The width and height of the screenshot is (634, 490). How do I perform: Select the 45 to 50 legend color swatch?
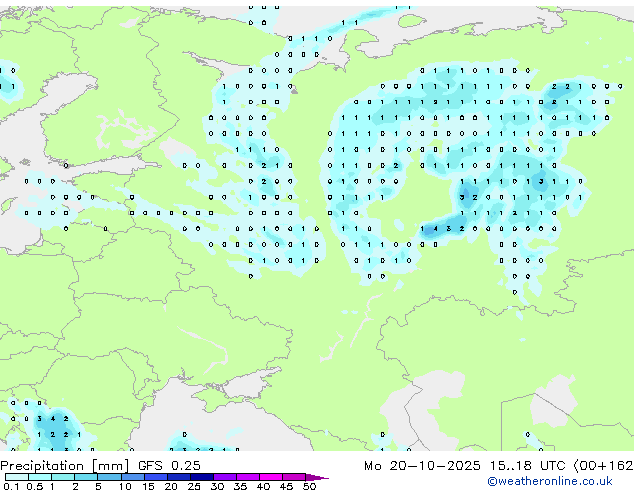pyautogui.click(x=294, y=477)
